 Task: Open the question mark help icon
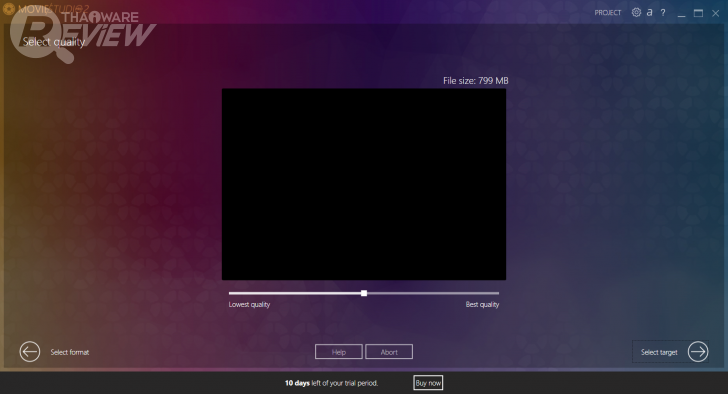(x=663, y=13)
